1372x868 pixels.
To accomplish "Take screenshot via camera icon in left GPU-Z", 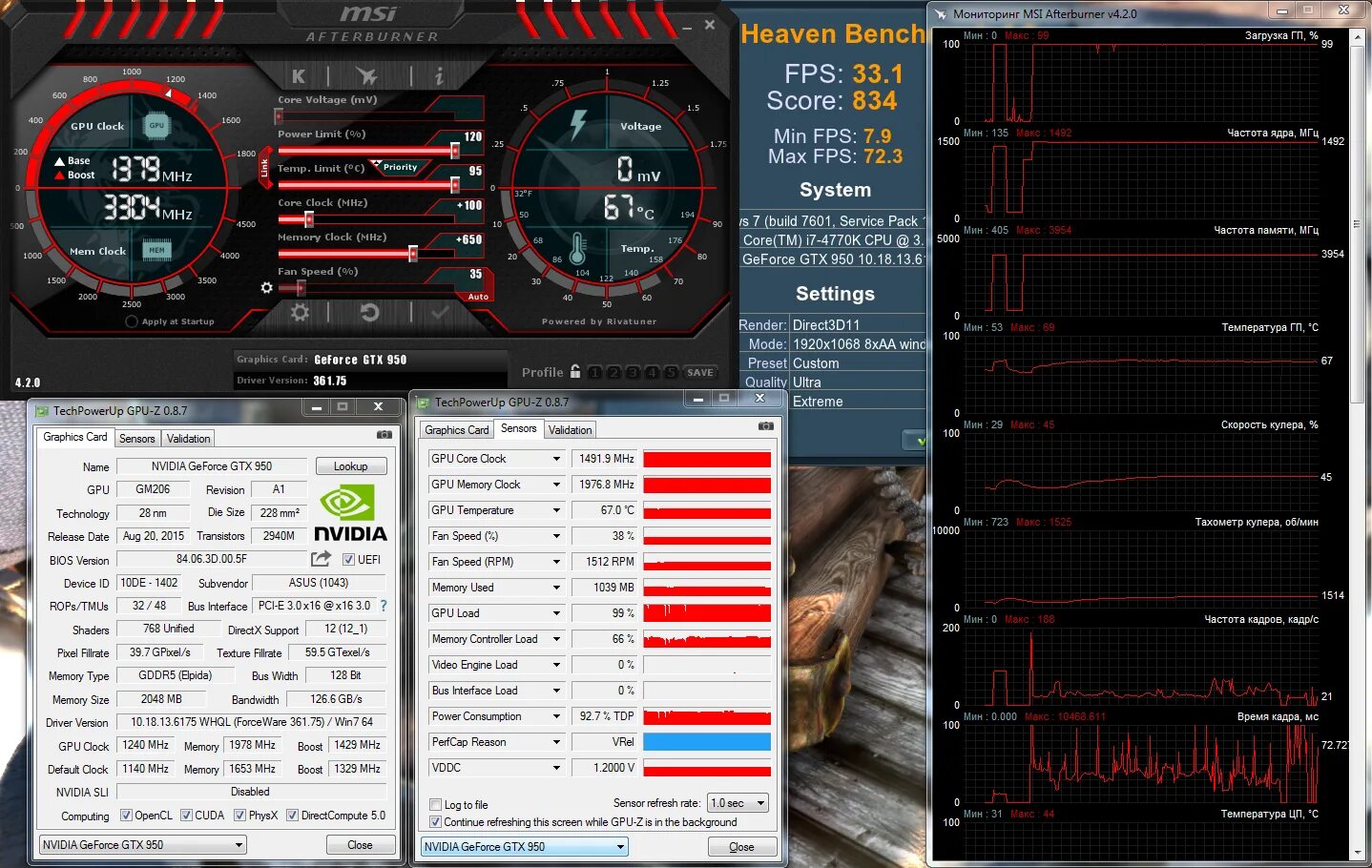I will click(384, 435).
